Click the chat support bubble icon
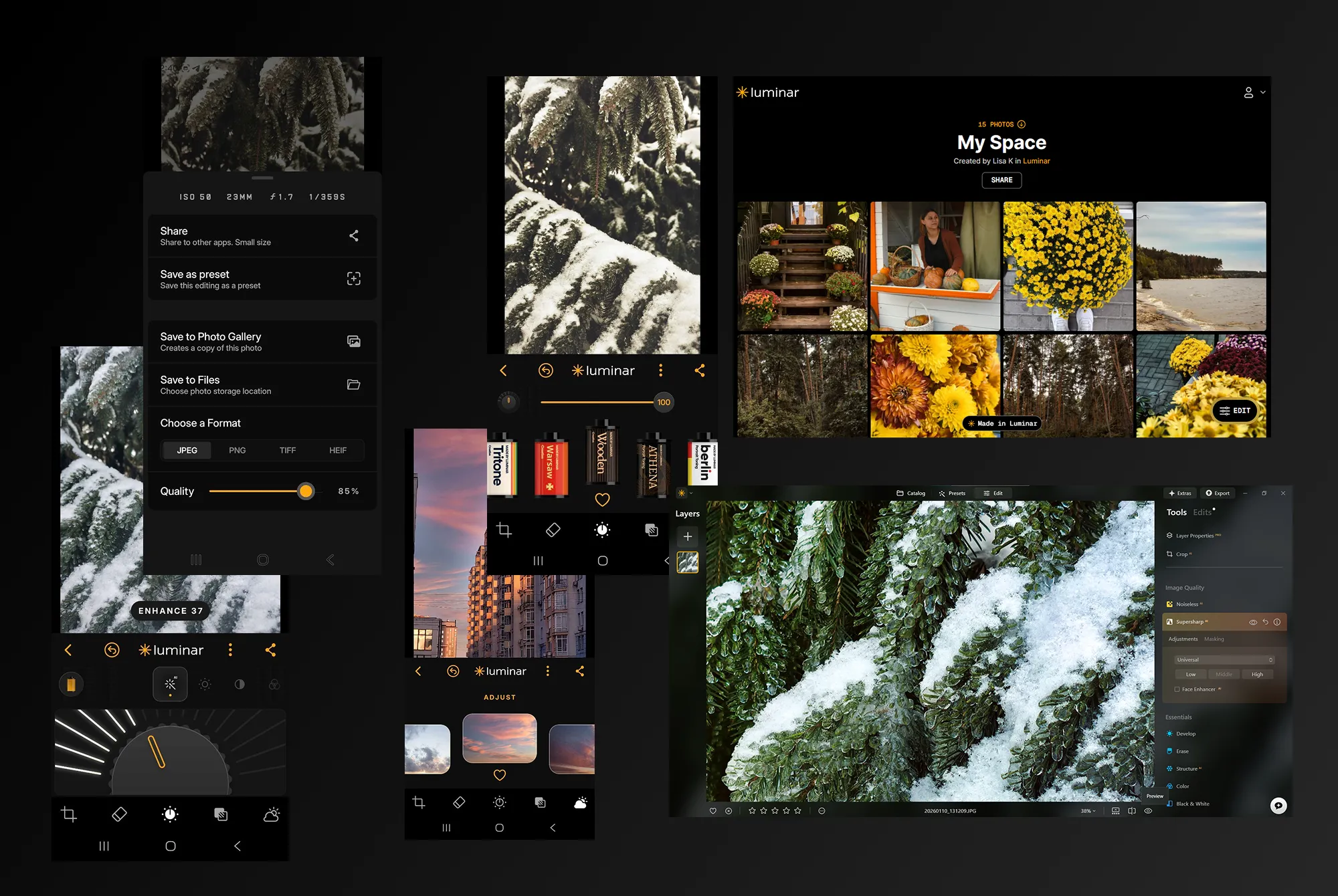Screen dimensions: 1338x896 (x=1278, y=806)
